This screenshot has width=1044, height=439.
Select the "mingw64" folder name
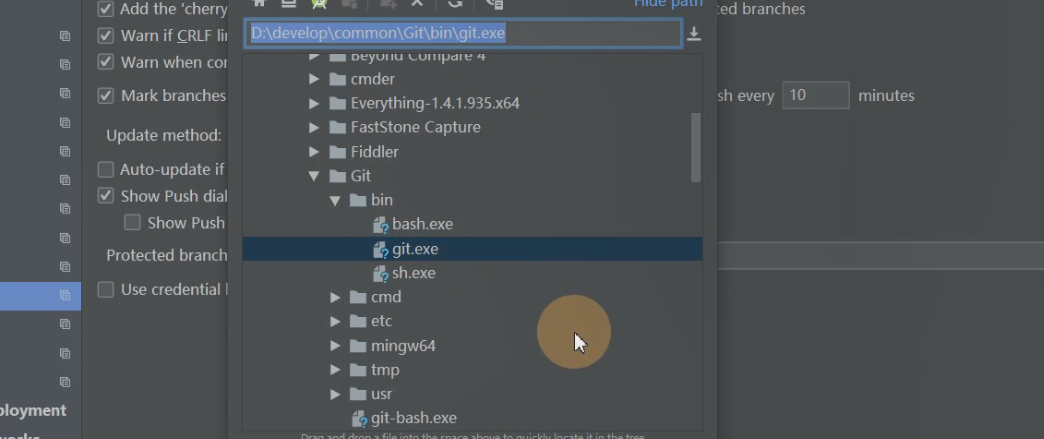pos(403,346)
